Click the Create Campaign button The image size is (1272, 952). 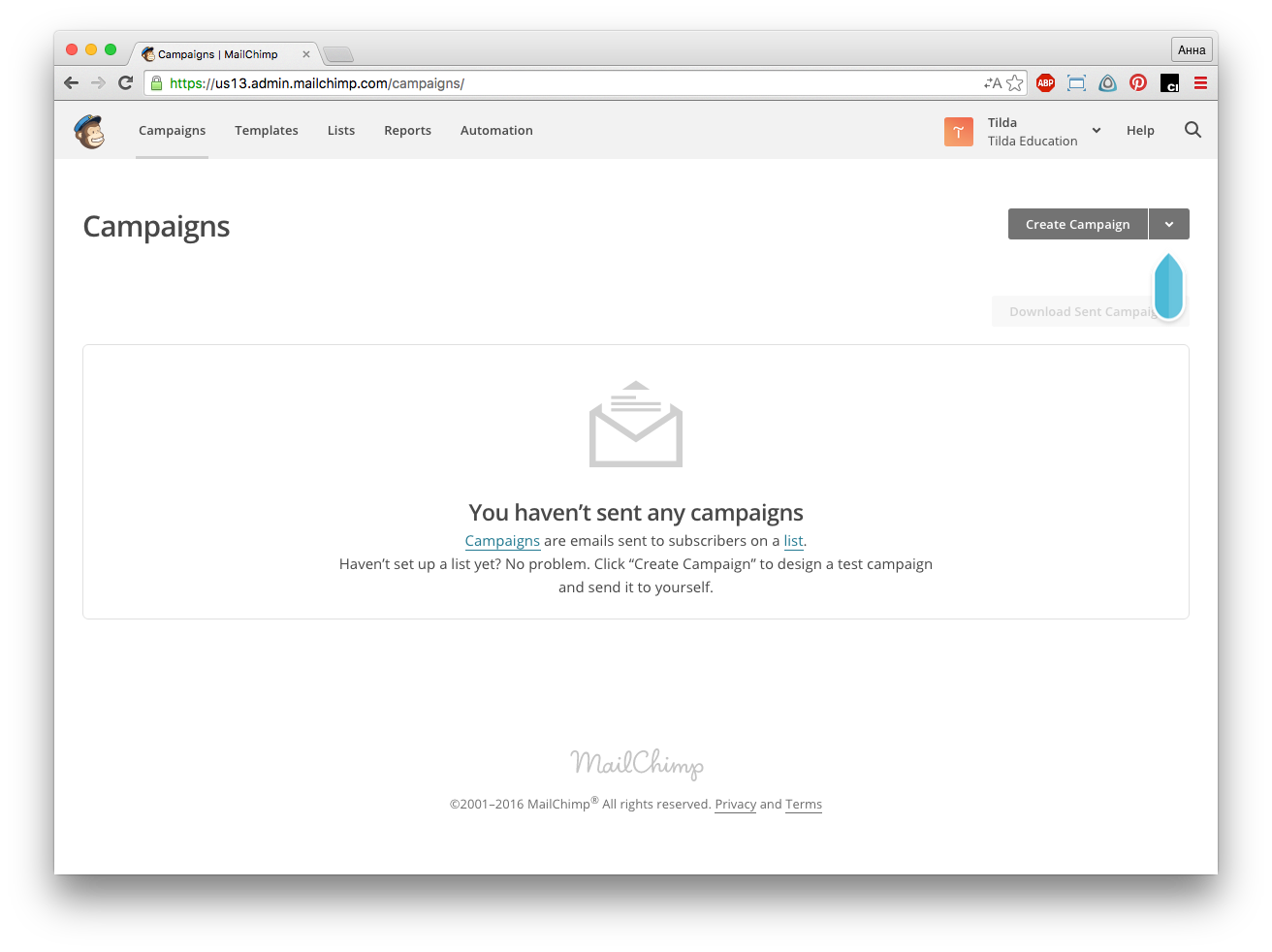click(1078, 224)
